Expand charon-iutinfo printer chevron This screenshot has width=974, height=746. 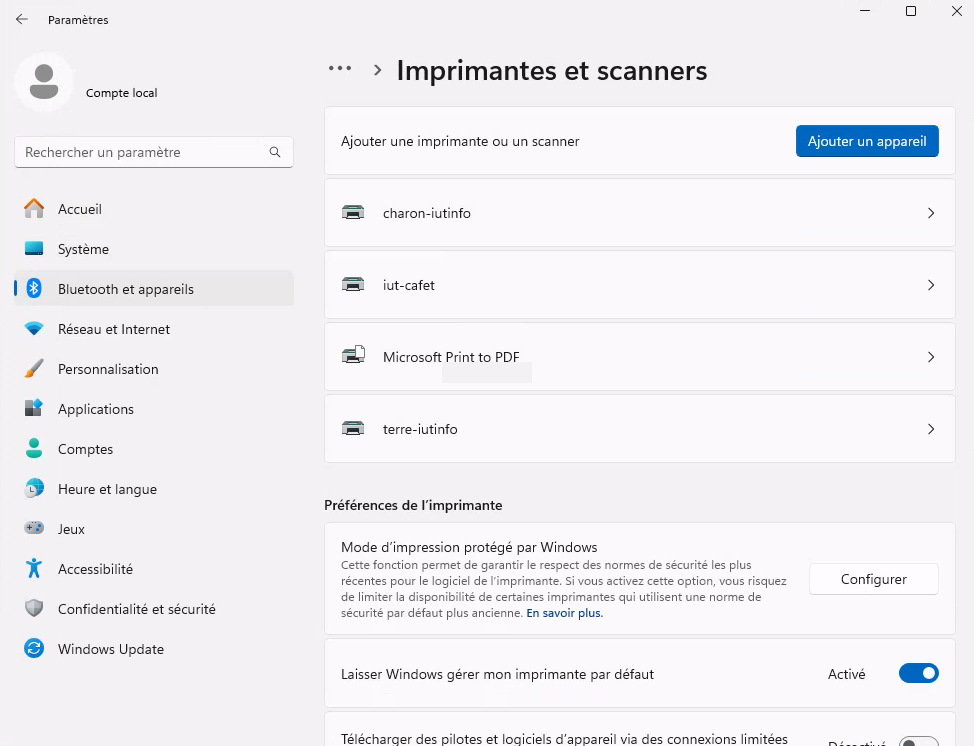pyautogui.click(x=931, y=213)
